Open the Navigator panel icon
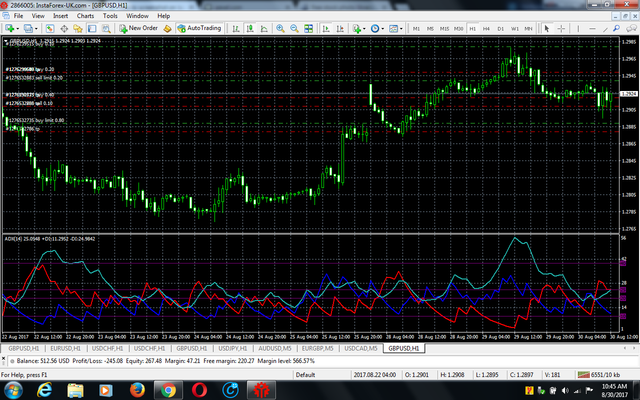The width and height of the screenshot is (640, 400). 78,29
